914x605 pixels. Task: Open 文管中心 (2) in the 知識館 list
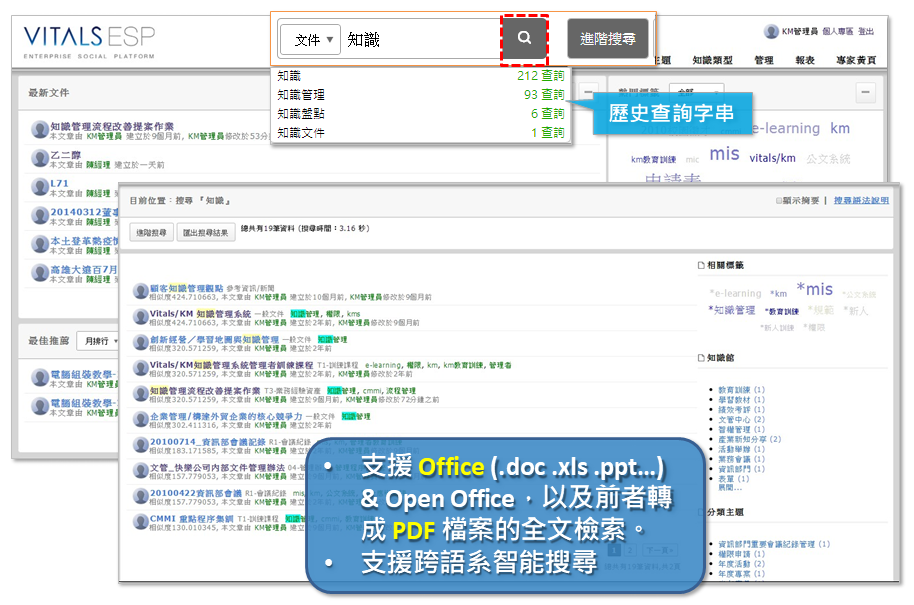(x=741, y=420)
